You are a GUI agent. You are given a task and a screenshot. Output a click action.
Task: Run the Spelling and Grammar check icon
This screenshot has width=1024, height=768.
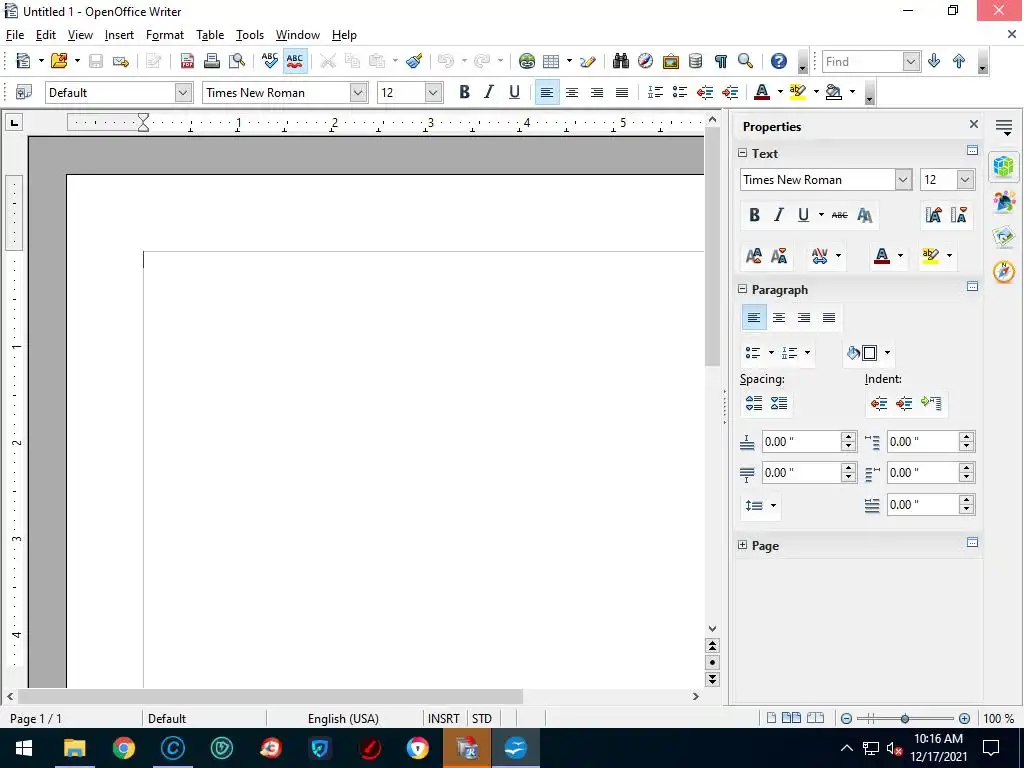click(x=270, y=61)
